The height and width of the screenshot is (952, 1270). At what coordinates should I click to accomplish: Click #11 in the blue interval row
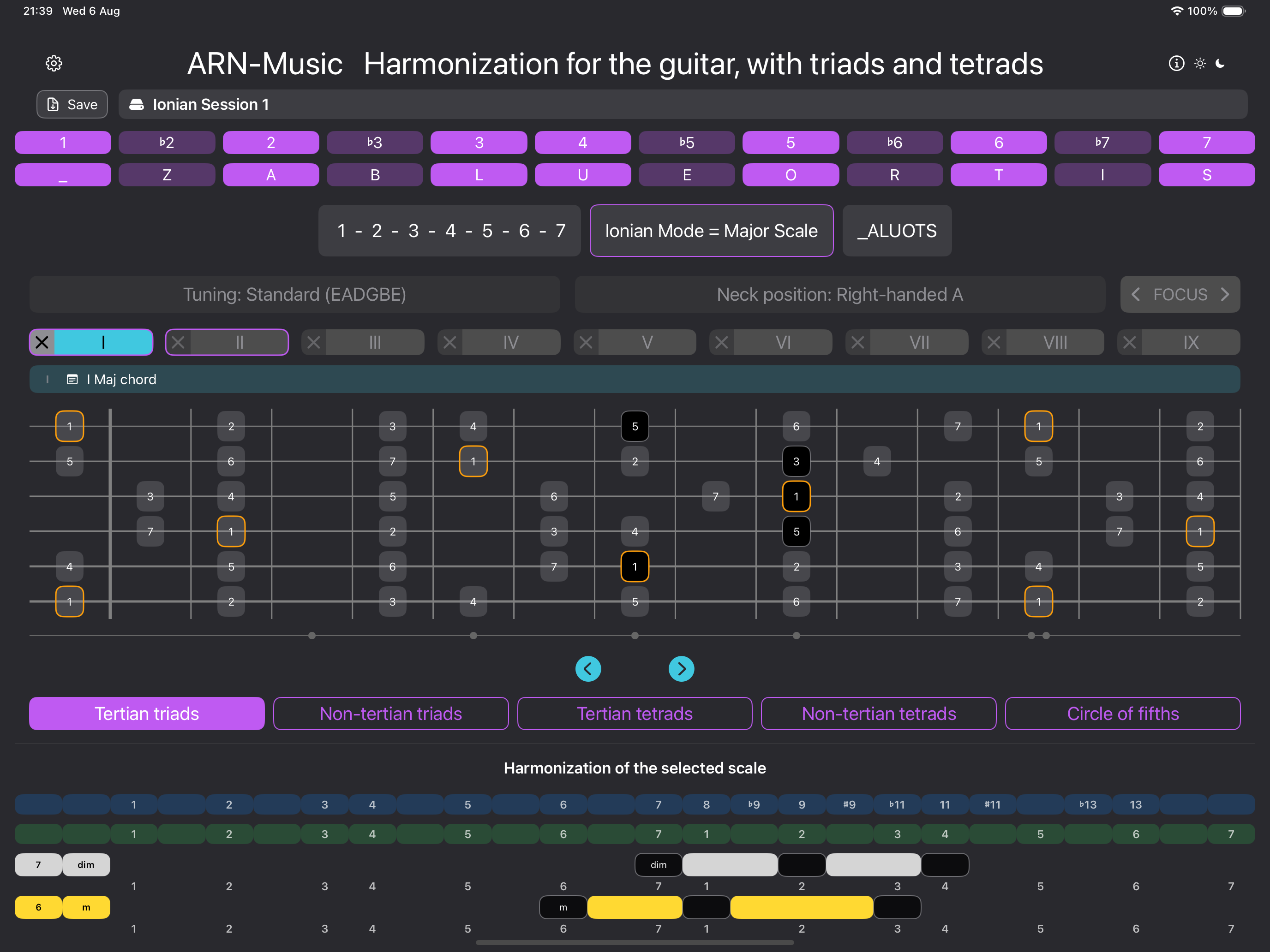tap(993, 804)
